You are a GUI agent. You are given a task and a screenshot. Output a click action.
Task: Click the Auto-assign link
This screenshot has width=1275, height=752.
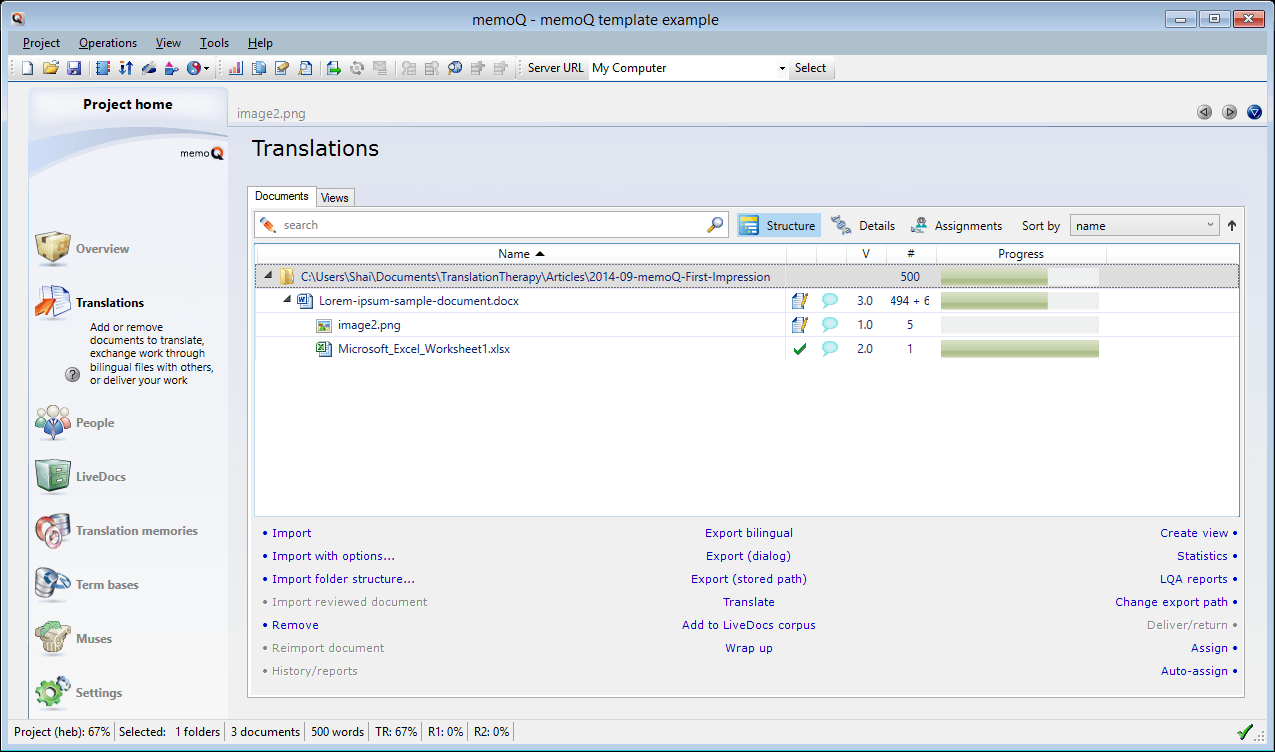1194,671
